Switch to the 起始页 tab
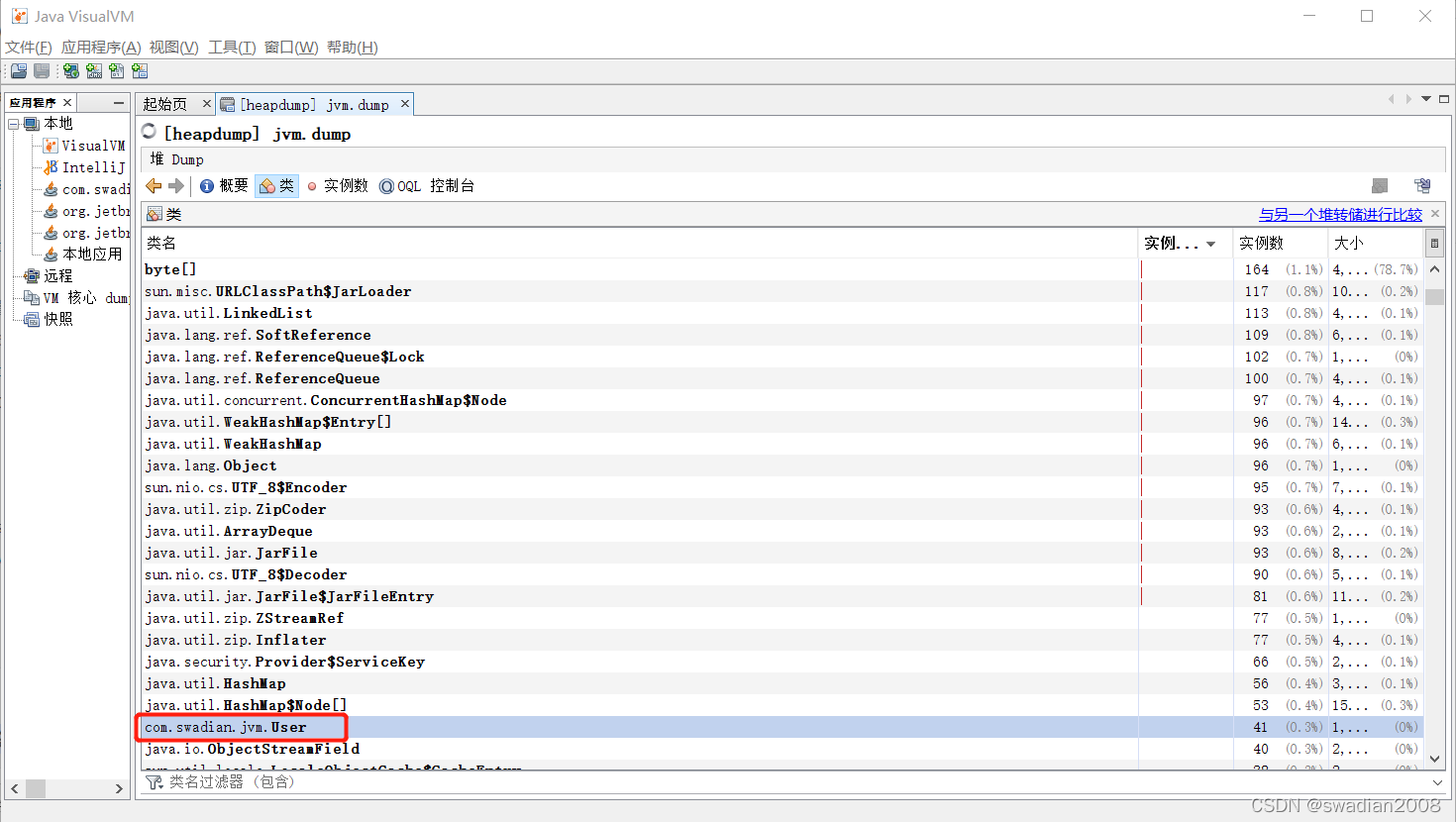This screenshot has height=822, width=1456. pyautogui.click(x=168, y=103)
